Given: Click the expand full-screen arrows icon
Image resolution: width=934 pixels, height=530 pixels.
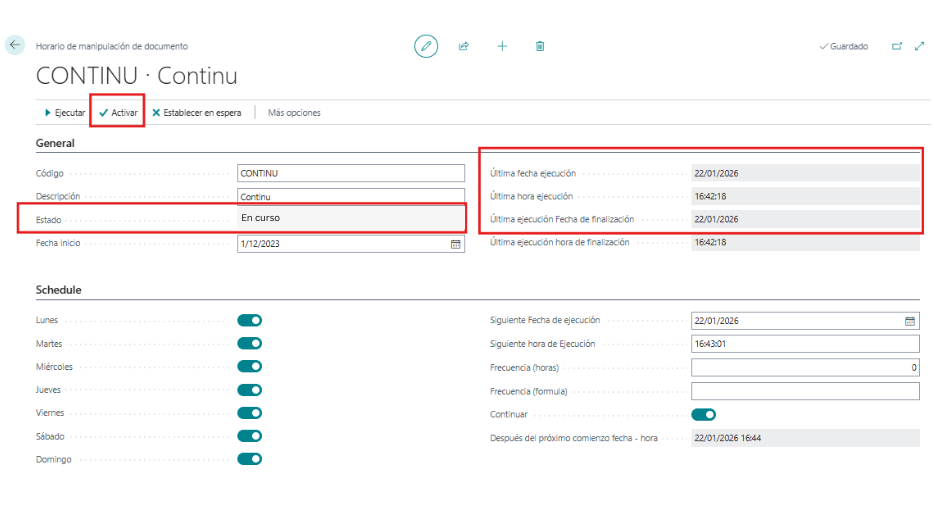Looking at the screenshot, I should click(919, 46).
